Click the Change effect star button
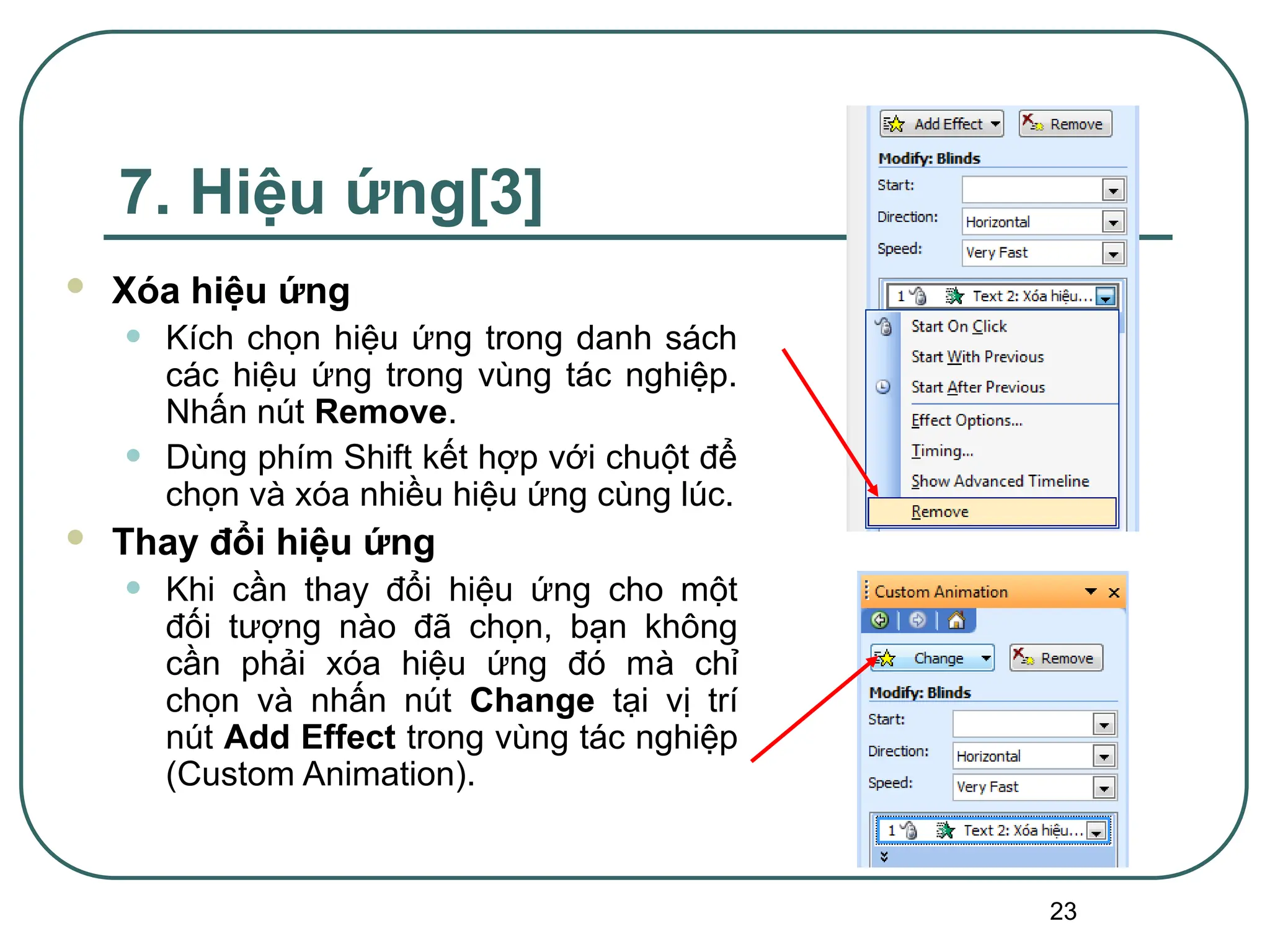This screenshot has height=952, width=1270. coord(887,658)
